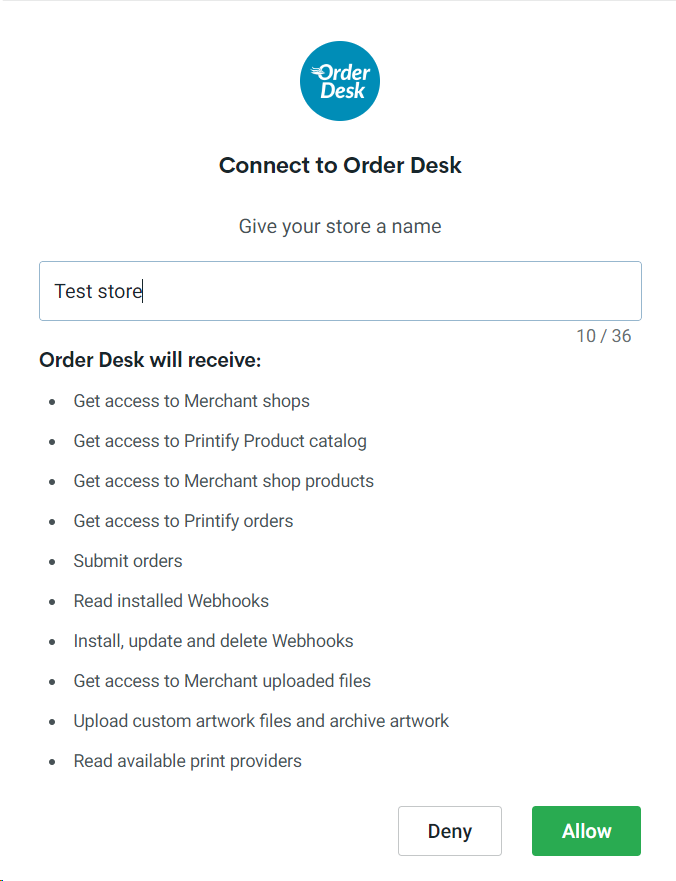Click the "Order Desk will receive:" heading

pyautogui.click(x=150, y=360)
